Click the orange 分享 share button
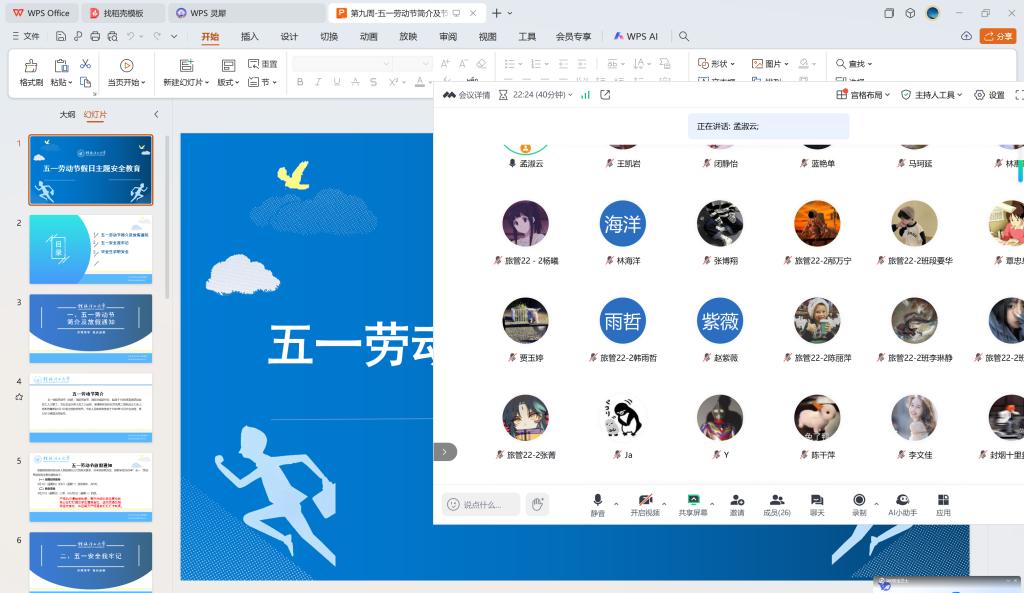 pyautogui.click(x=997, y=36)
